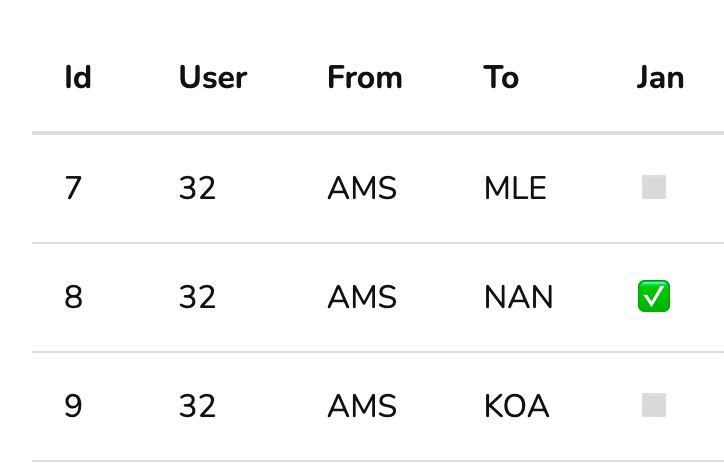Uncheck the Jan checkbox for NAN row
724x470 pixels.
point(654,297)
